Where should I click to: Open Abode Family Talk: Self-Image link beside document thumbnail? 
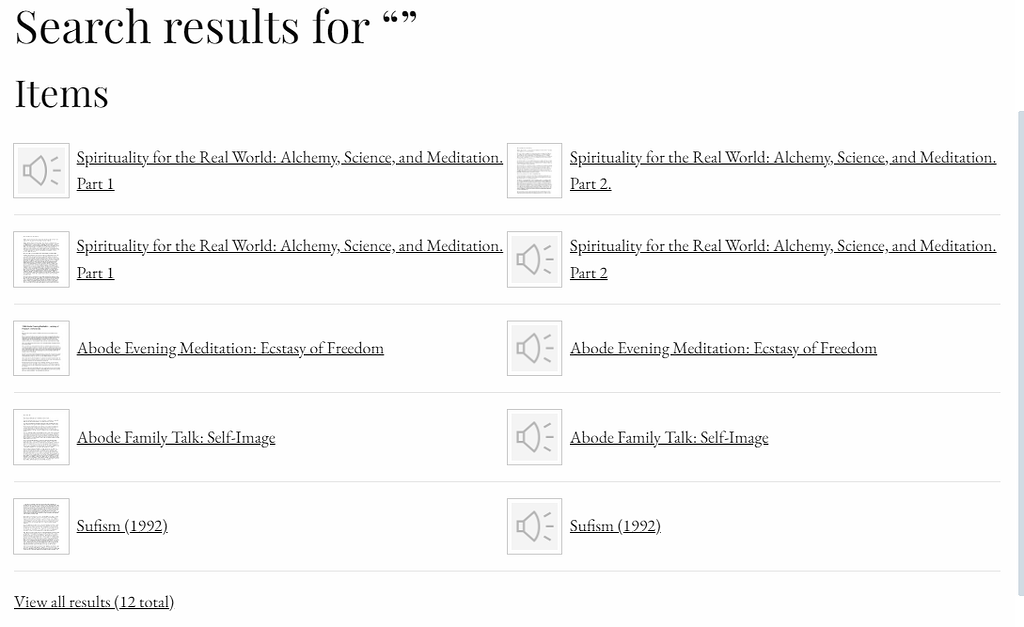176,437
